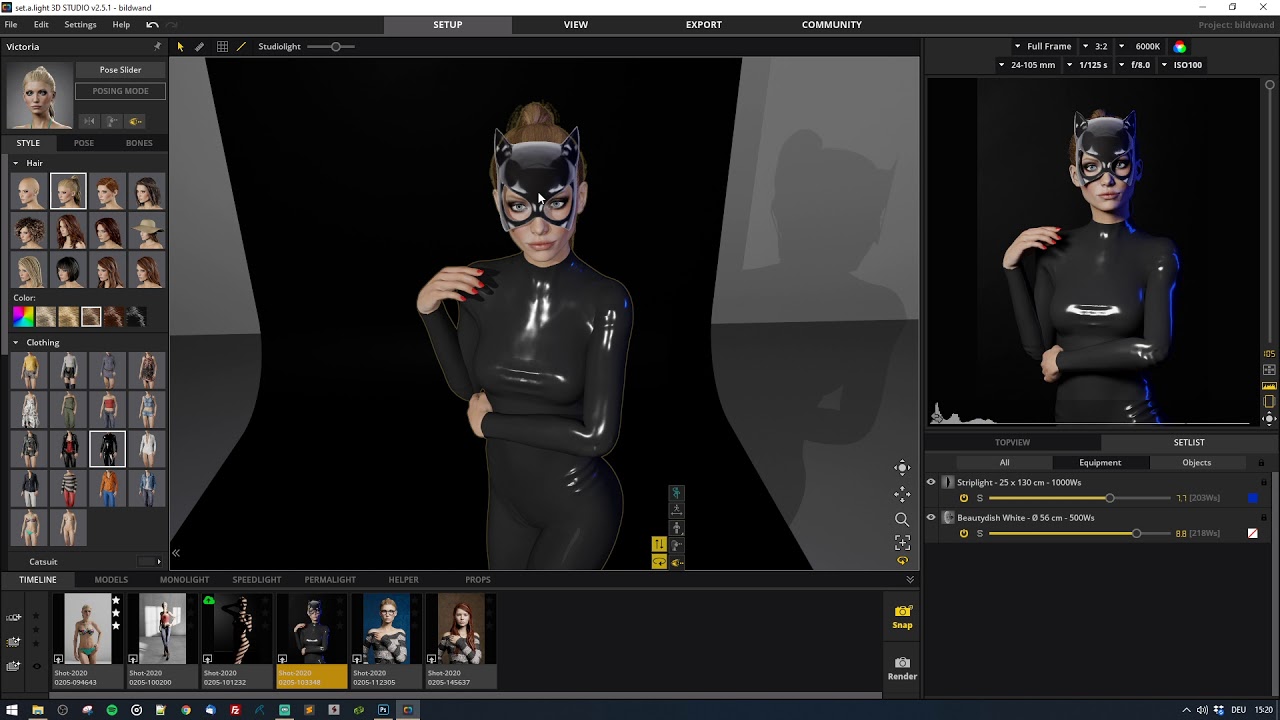Open the EXPORT tab
The width and height of the screenshot is (1280, 720).
(x=703, y=24)
